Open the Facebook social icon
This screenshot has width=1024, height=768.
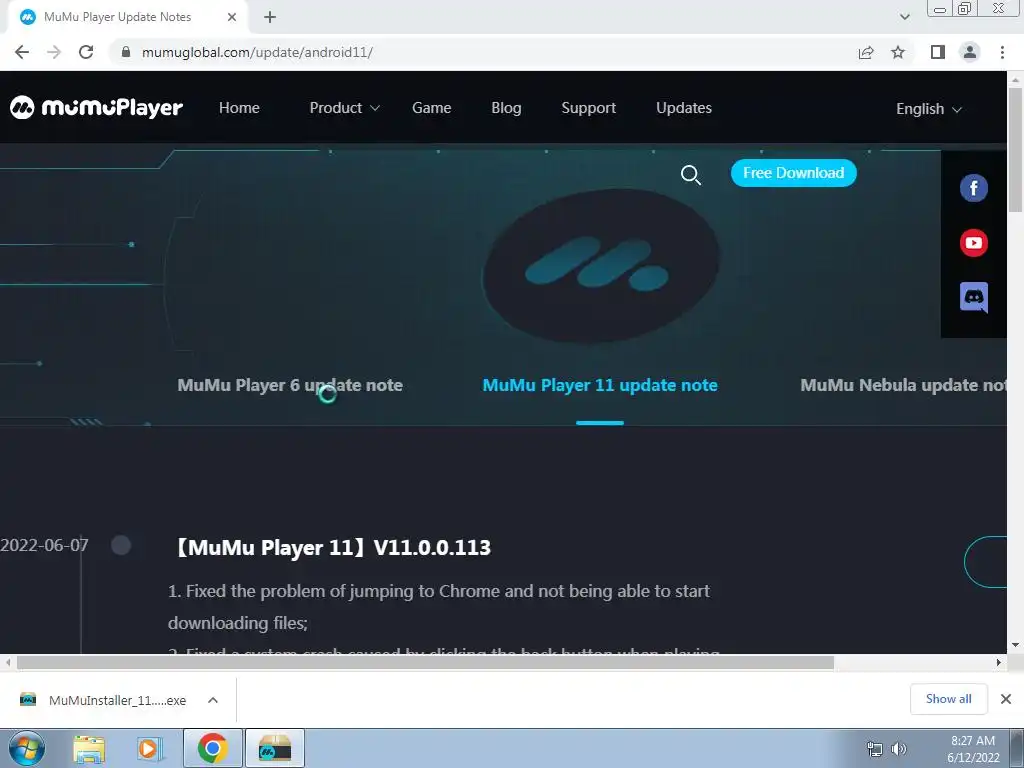pos(974,188)
